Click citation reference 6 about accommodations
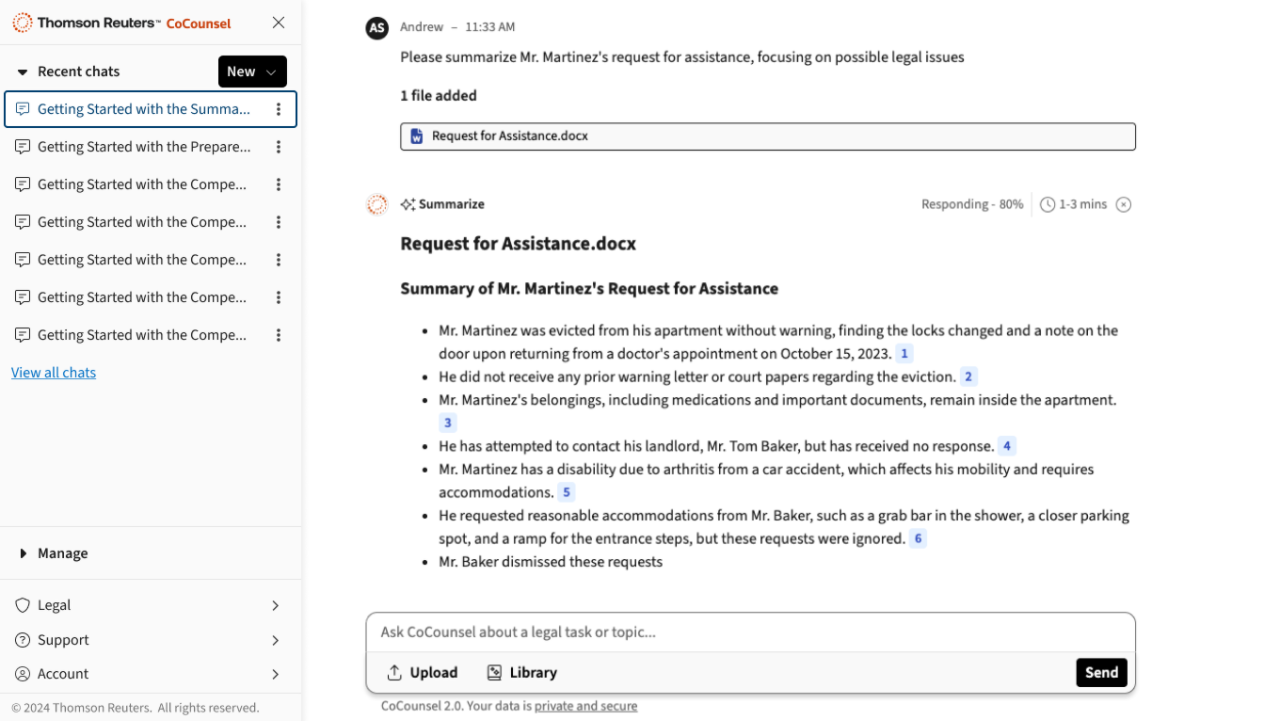Screen dimensions: 1280x721 pos(917,539)
